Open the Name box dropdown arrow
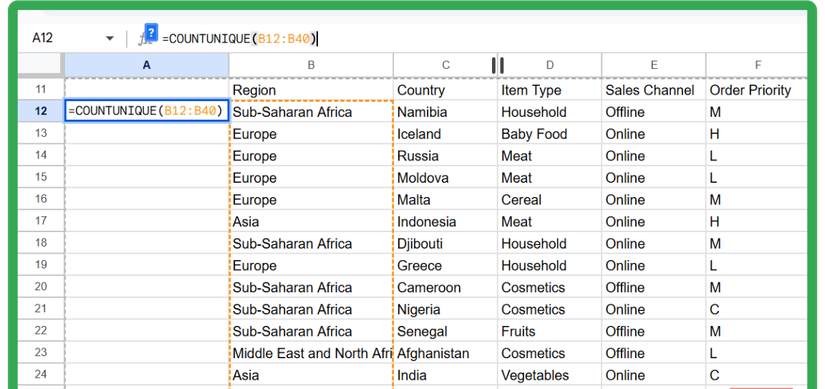This screenshot has width=825, height=389. pos(109,38)
